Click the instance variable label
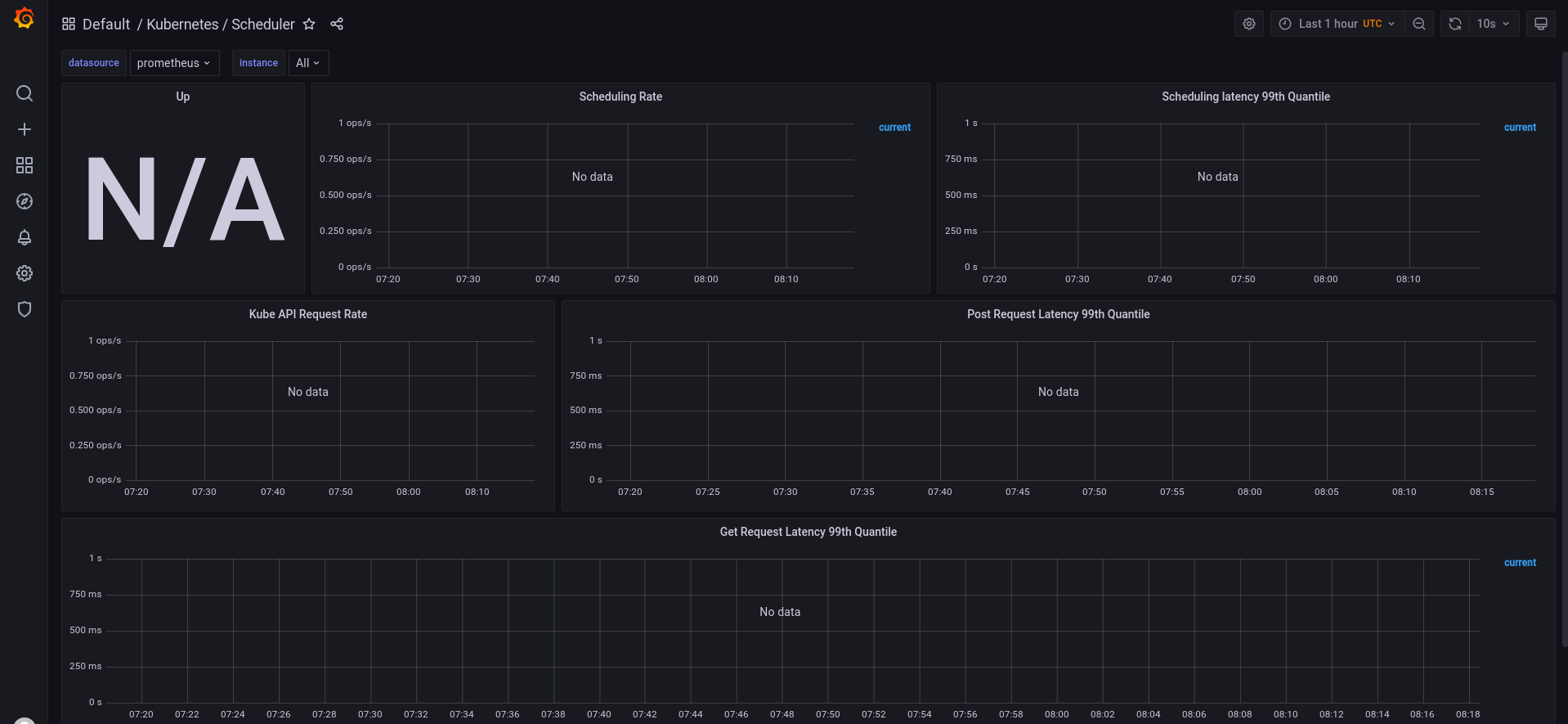Viewport: 1568px width, 724px height. 258,63
